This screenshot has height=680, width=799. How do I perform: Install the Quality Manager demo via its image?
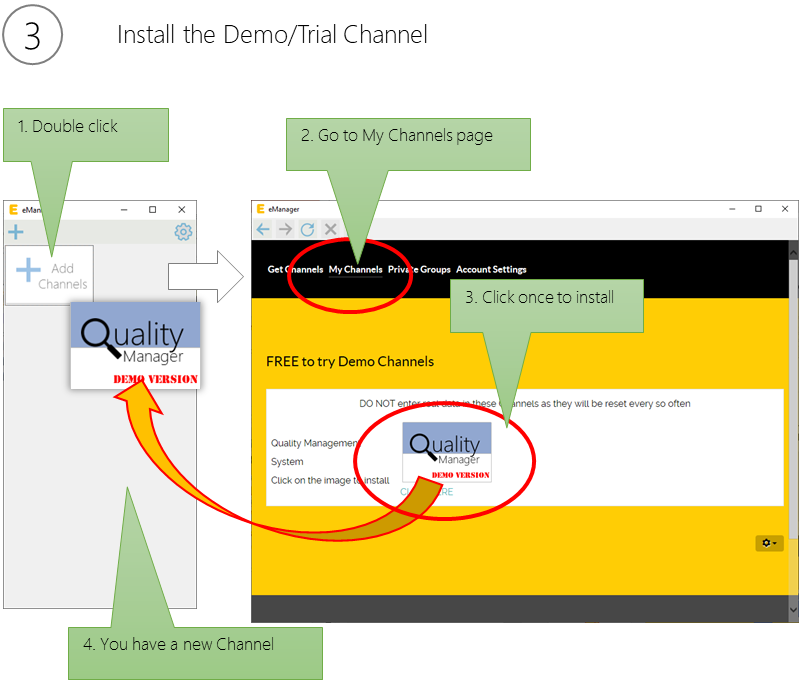click(447, 451)
